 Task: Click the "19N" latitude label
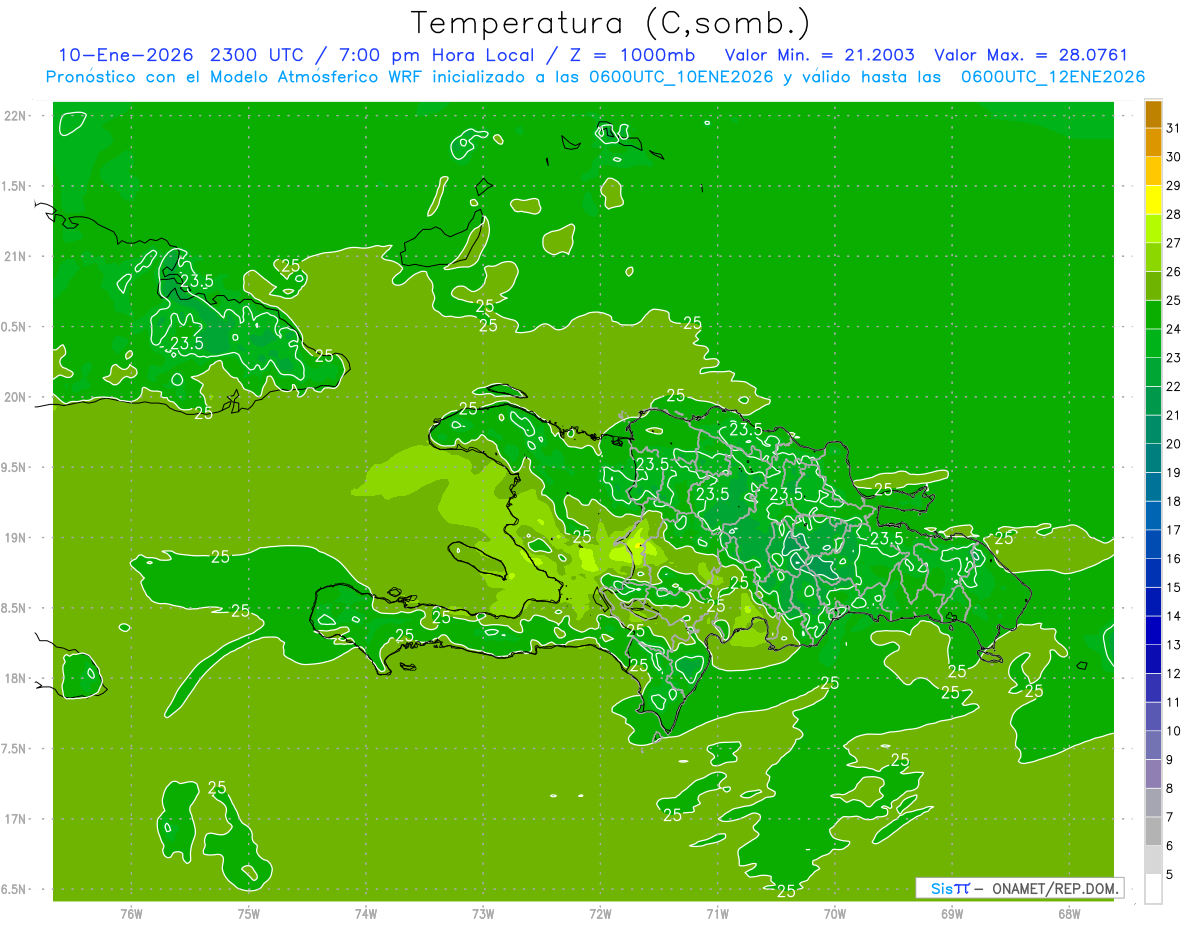tap(16, 538)
